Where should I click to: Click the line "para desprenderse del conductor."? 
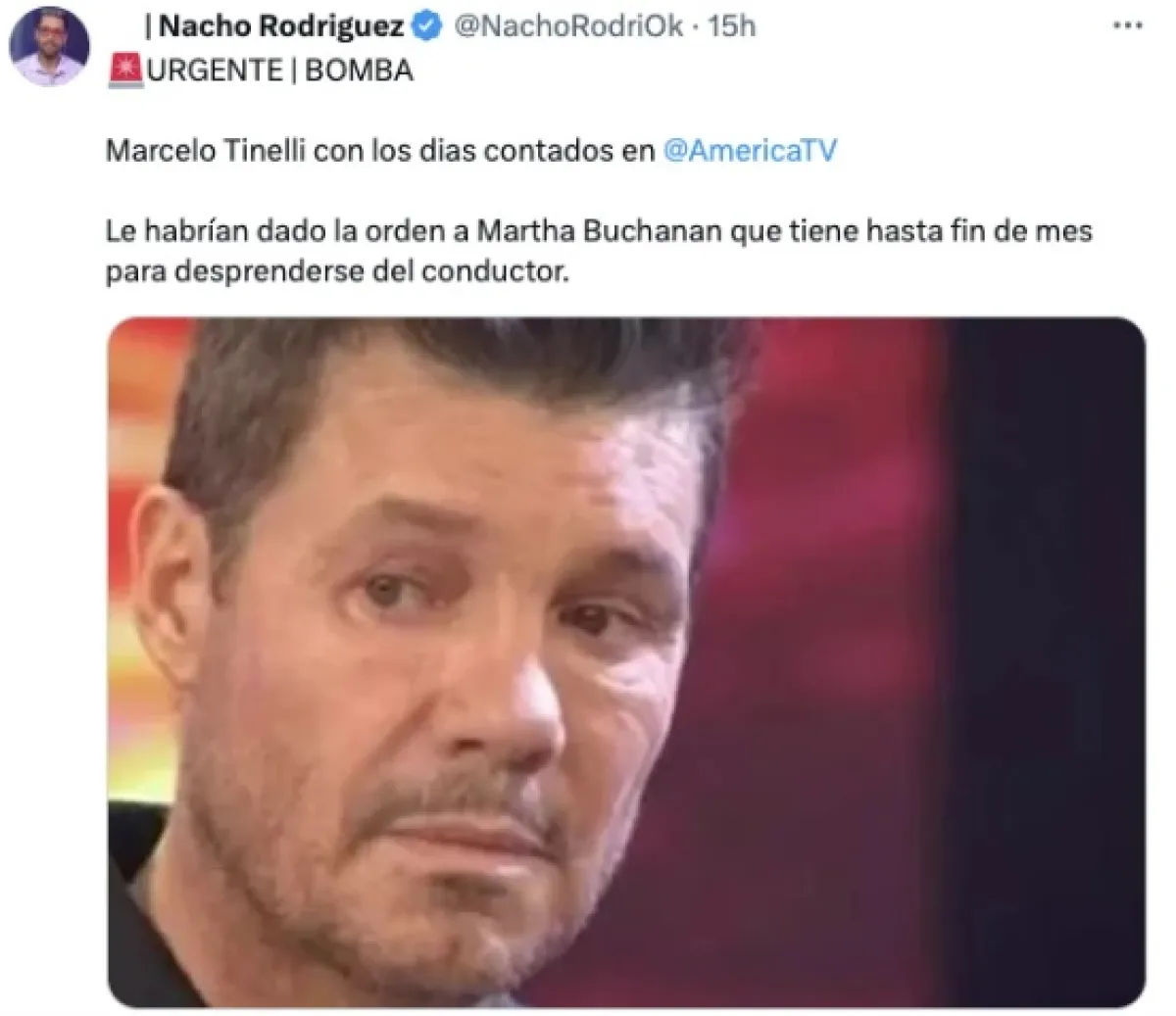tap(337, 272)
